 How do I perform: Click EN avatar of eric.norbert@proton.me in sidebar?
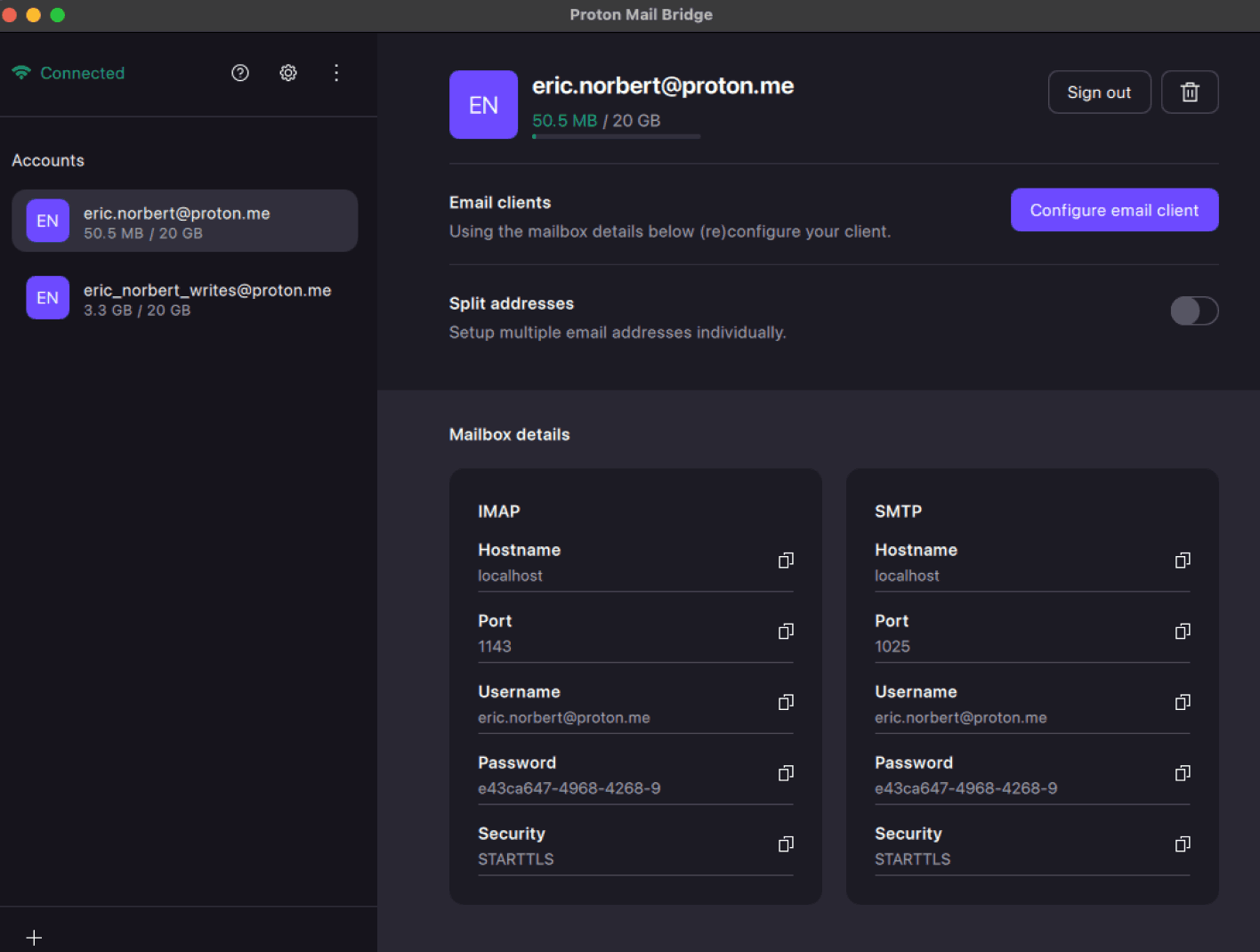pos(48,221)
